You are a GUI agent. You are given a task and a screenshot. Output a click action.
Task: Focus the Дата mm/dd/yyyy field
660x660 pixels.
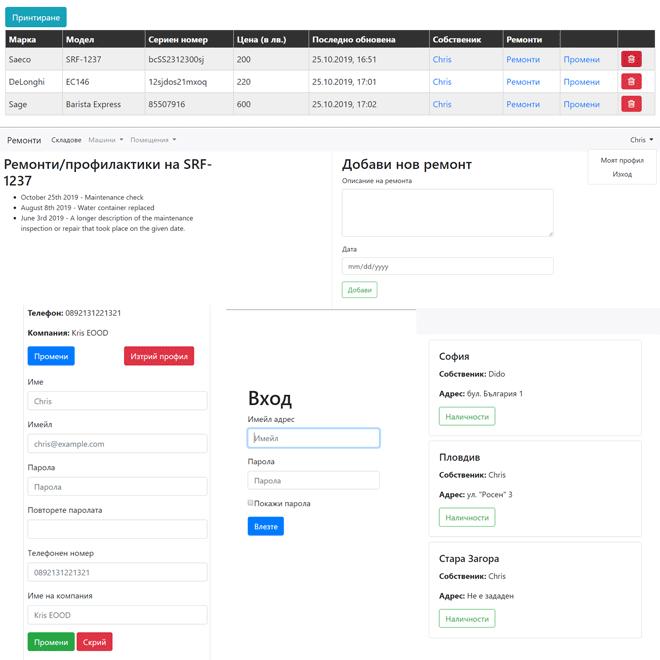(447, 266)
